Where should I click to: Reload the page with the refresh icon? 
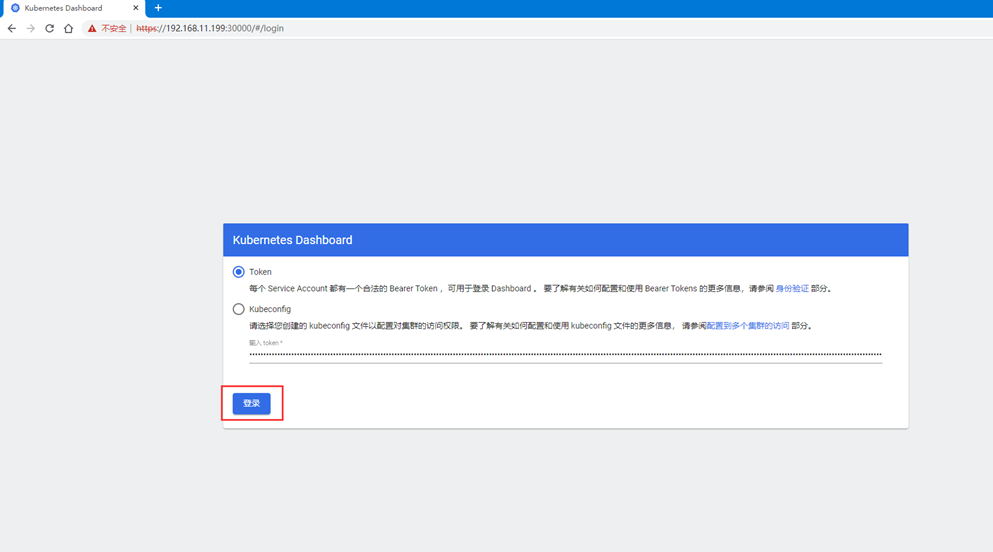pos(49,28)
